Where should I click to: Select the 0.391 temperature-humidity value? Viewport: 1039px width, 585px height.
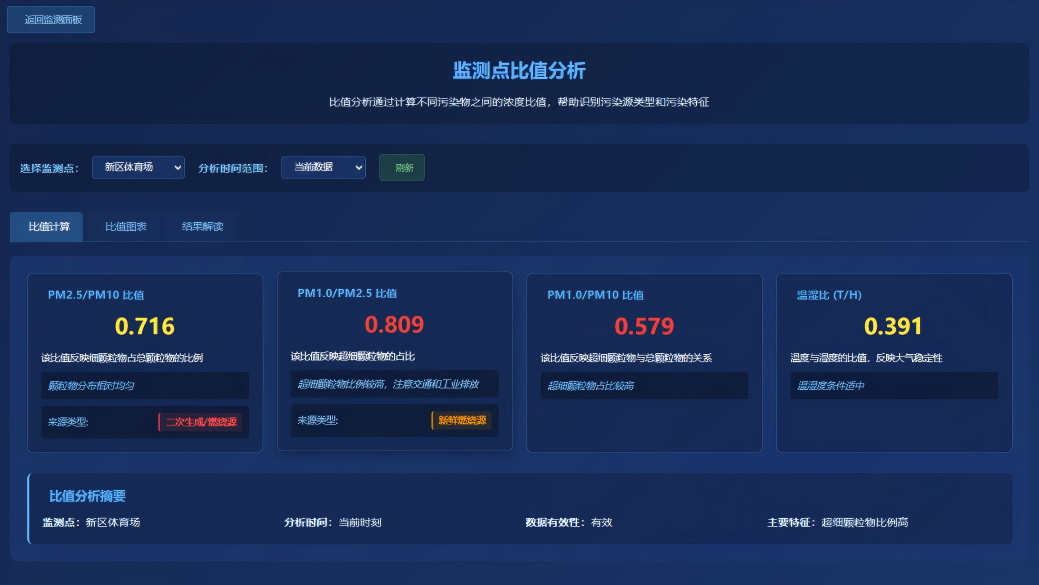click(x=893, y=326)
